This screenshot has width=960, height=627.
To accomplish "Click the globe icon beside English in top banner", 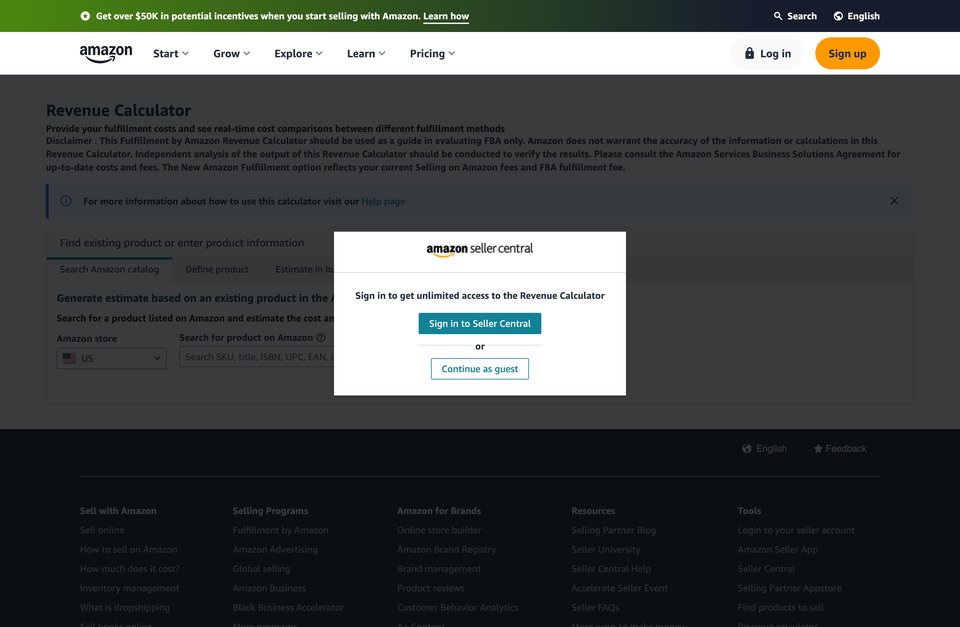I will coord(838,16).
